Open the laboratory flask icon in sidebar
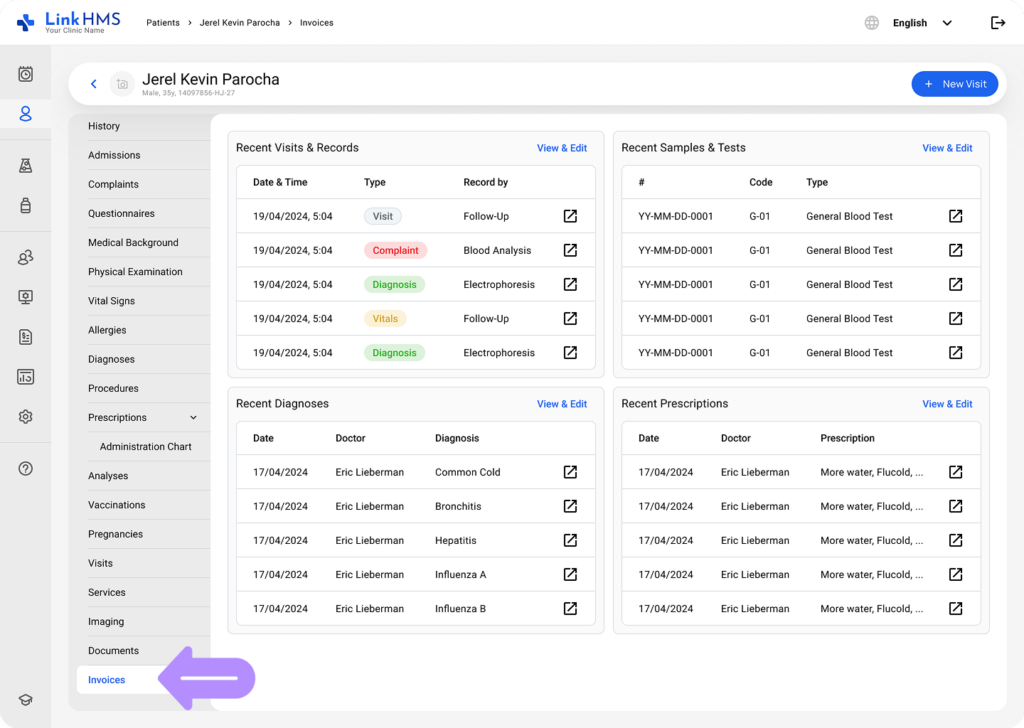1024x728 pixels. point(25,166)
